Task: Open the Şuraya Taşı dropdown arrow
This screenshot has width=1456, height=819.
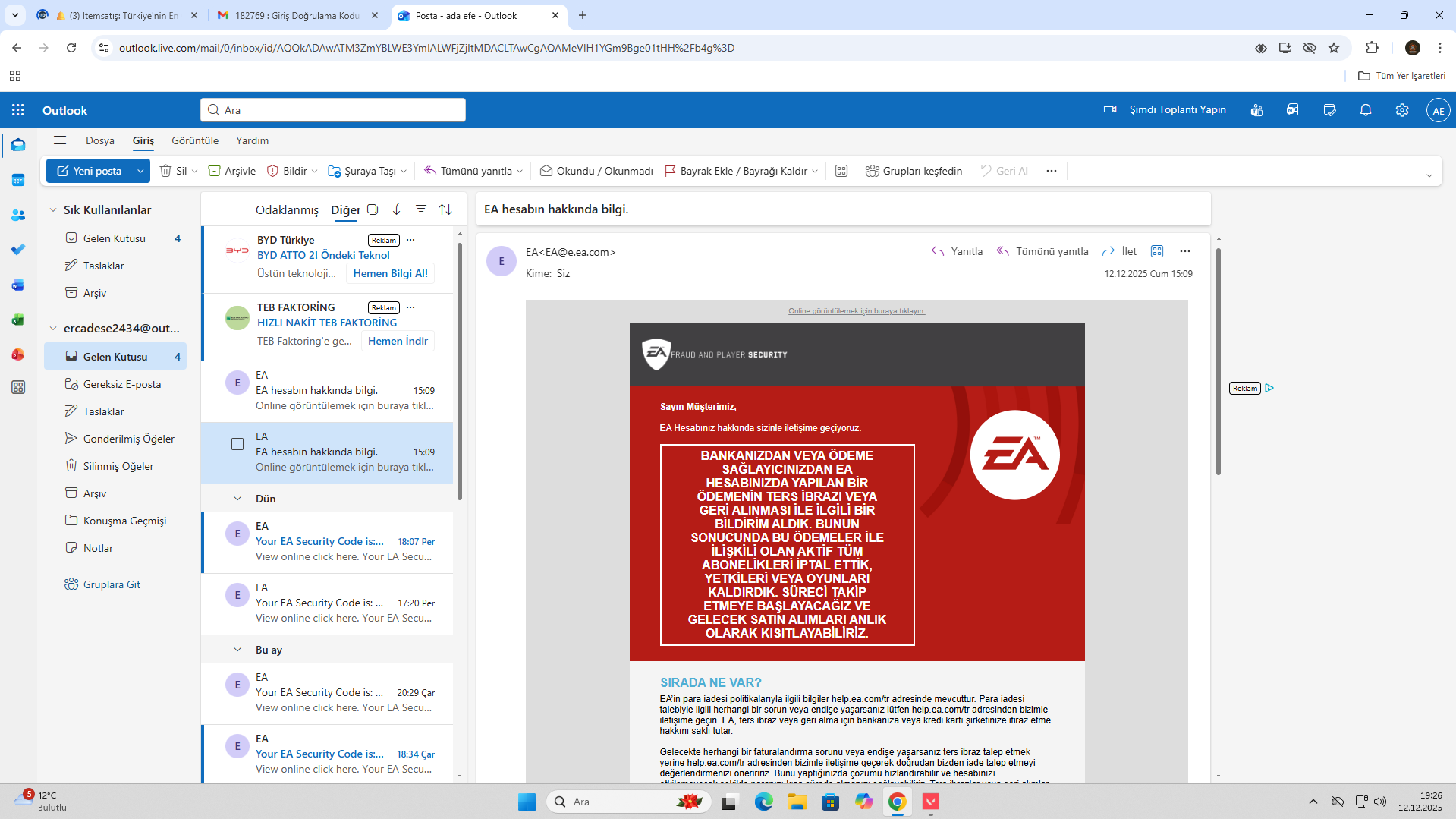Action: coord(404,172)
